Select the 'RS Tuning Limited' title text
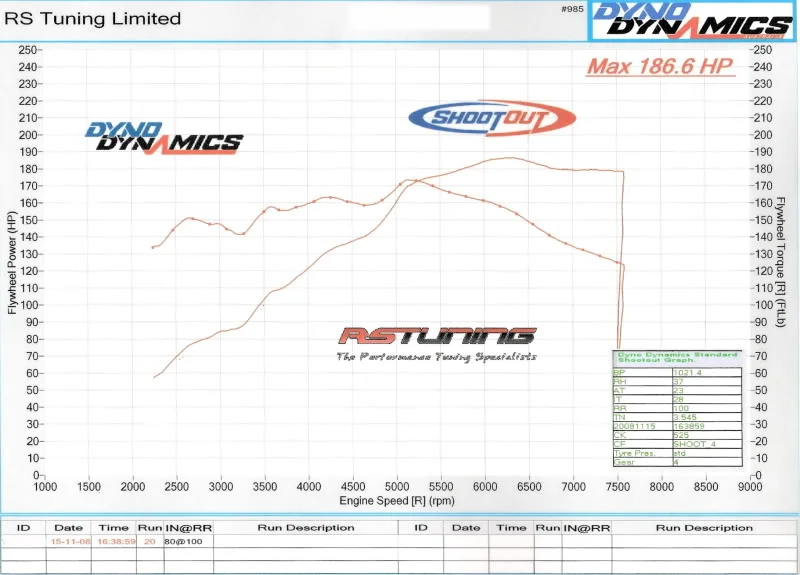 [92, 19]
